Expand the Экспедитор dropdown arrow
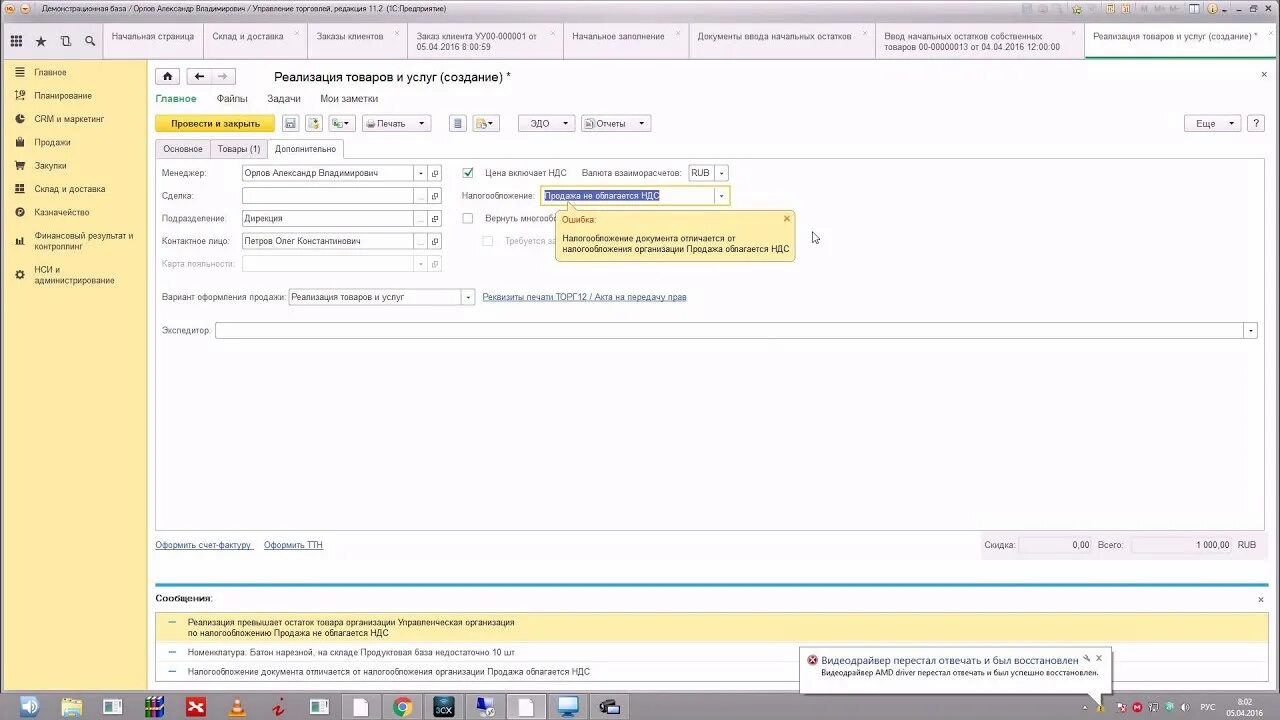The height and width of the screenshot is (720, 1280). coord(1250,331)
